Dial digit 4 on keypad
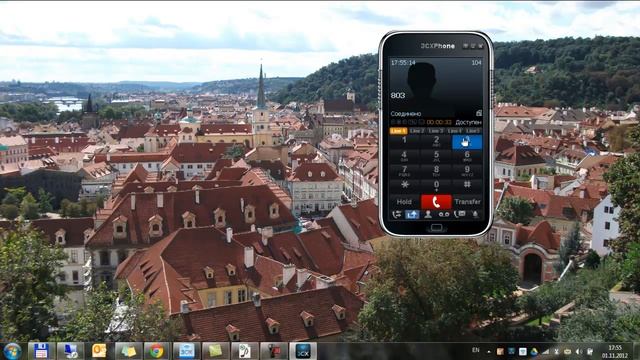Screen dimensions: 640x360 (x=404, y=156)
